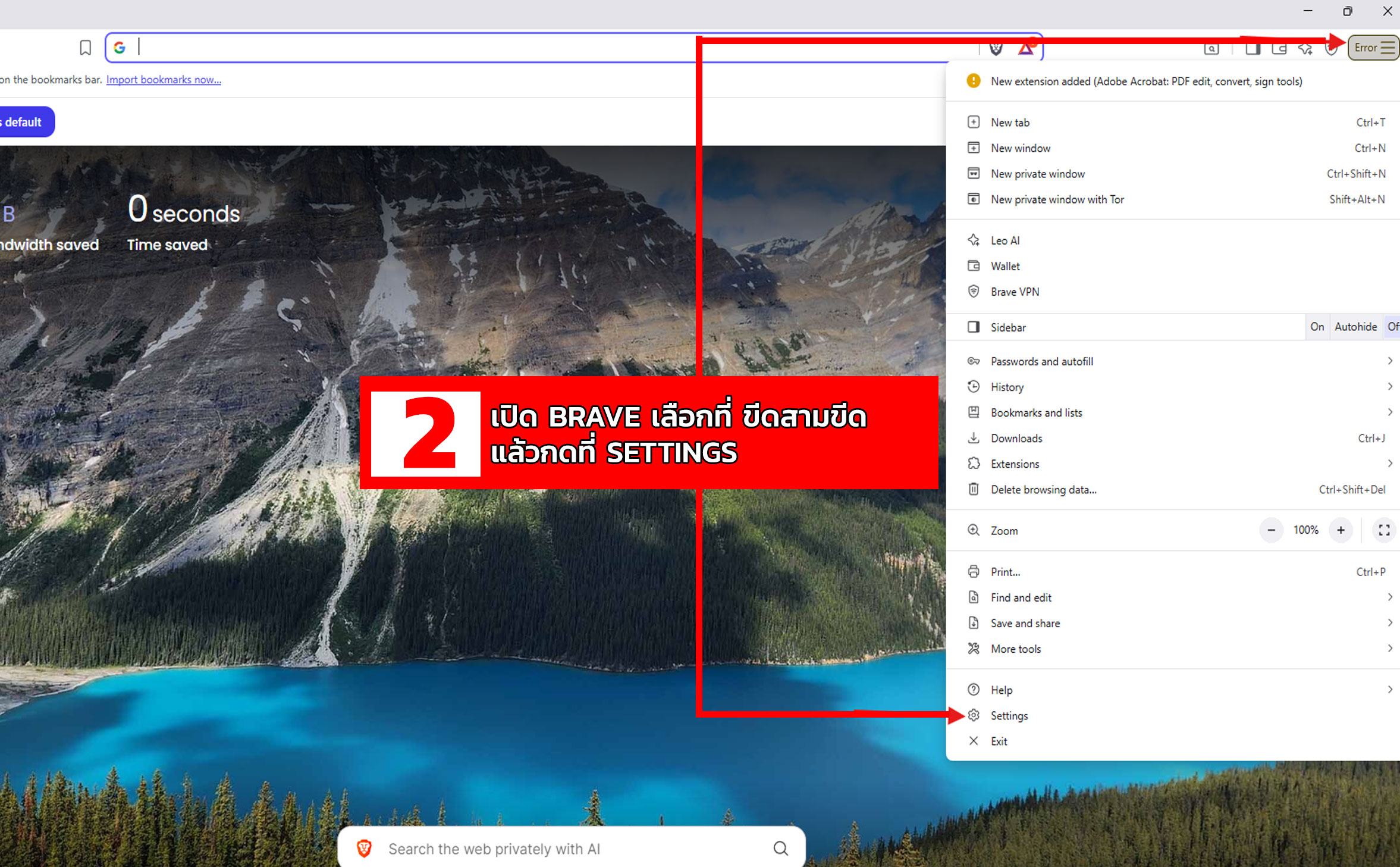Click the Import bookmarks now link
This screenshot has width=1400, height=867.
[164, 80]
